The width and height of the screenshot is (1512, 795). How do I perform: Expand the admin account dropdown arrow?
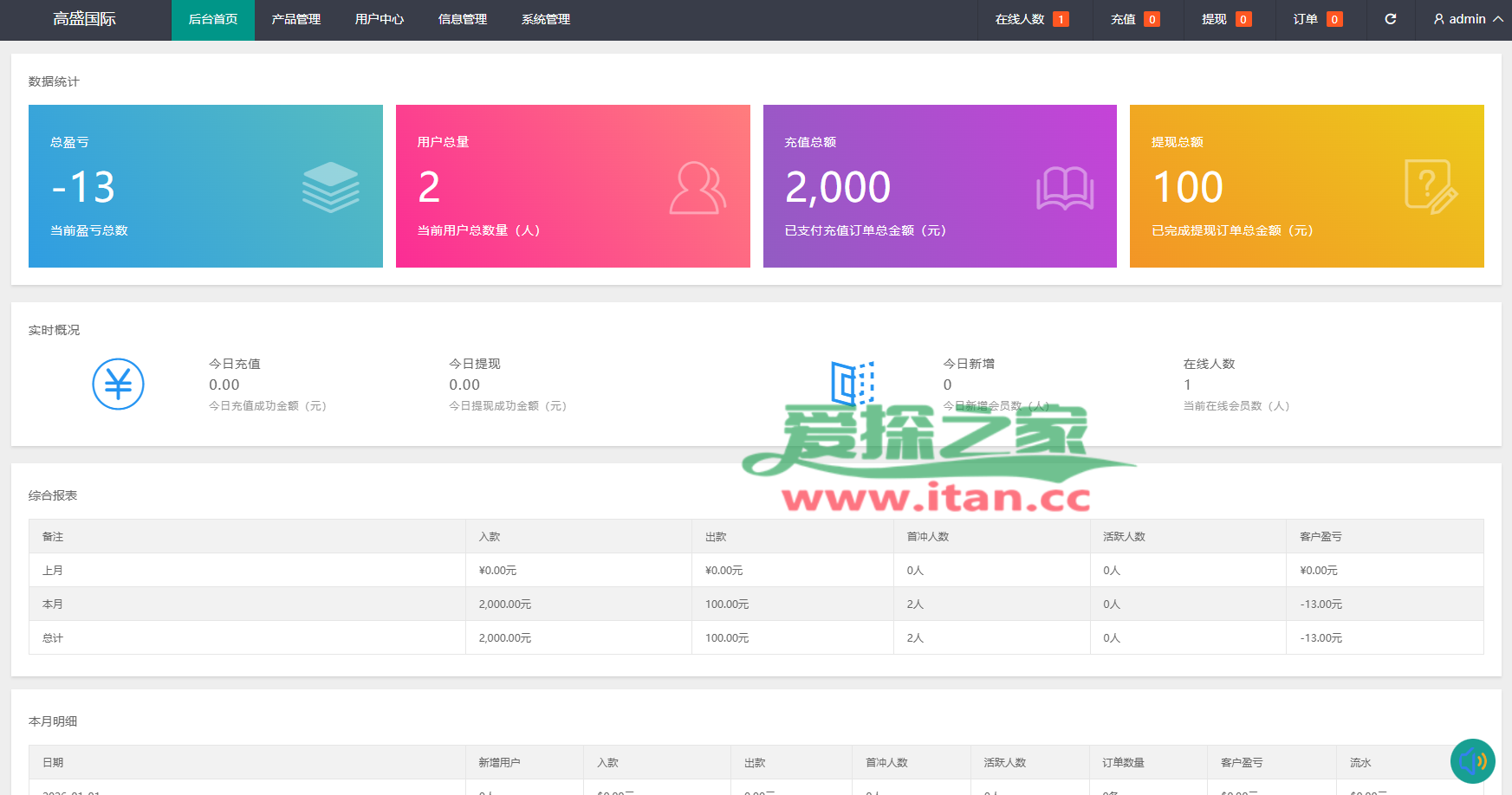point(1497,19)
